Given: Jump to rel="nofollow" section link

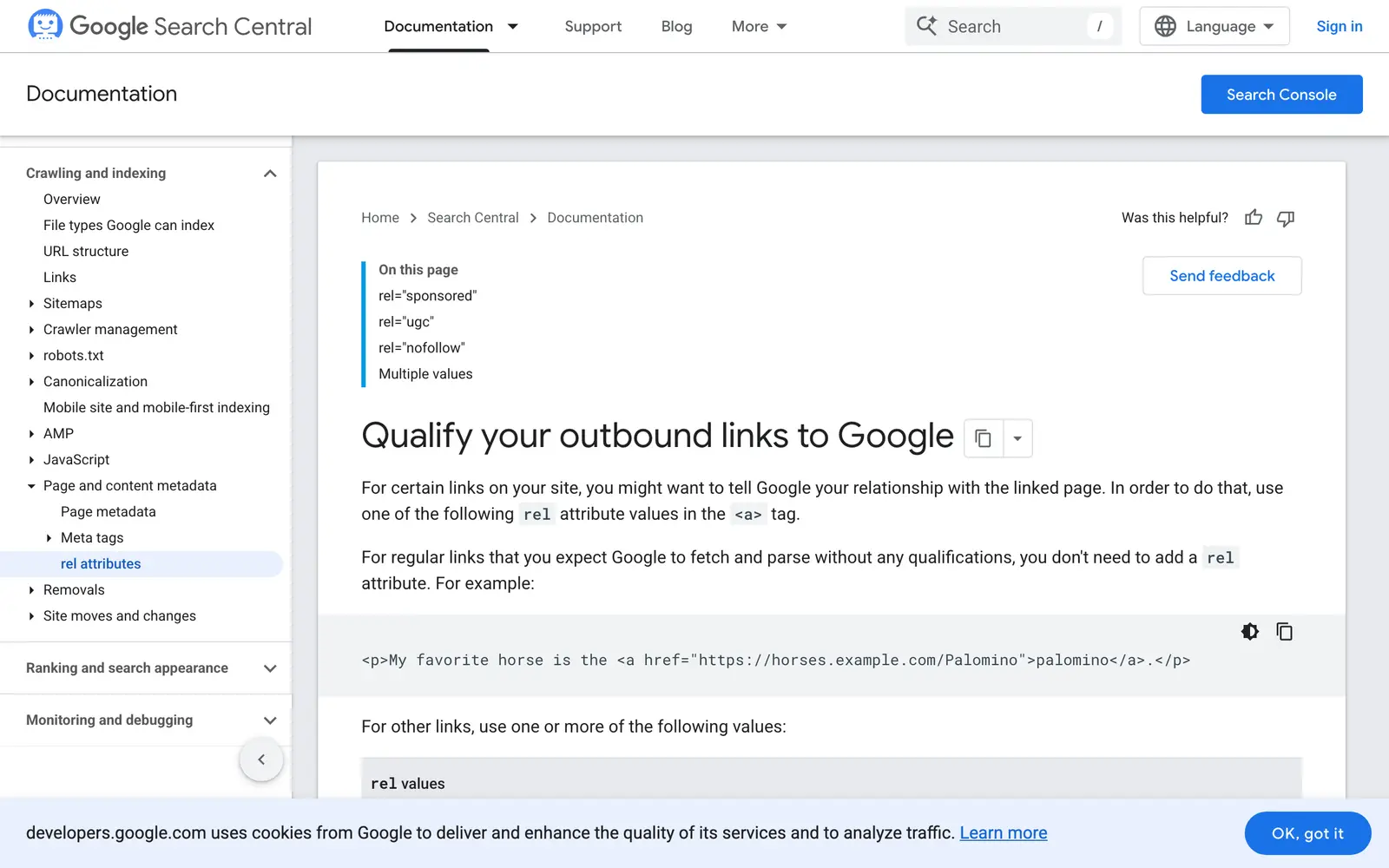Looking at the screenshot, I should pos(422,348).
